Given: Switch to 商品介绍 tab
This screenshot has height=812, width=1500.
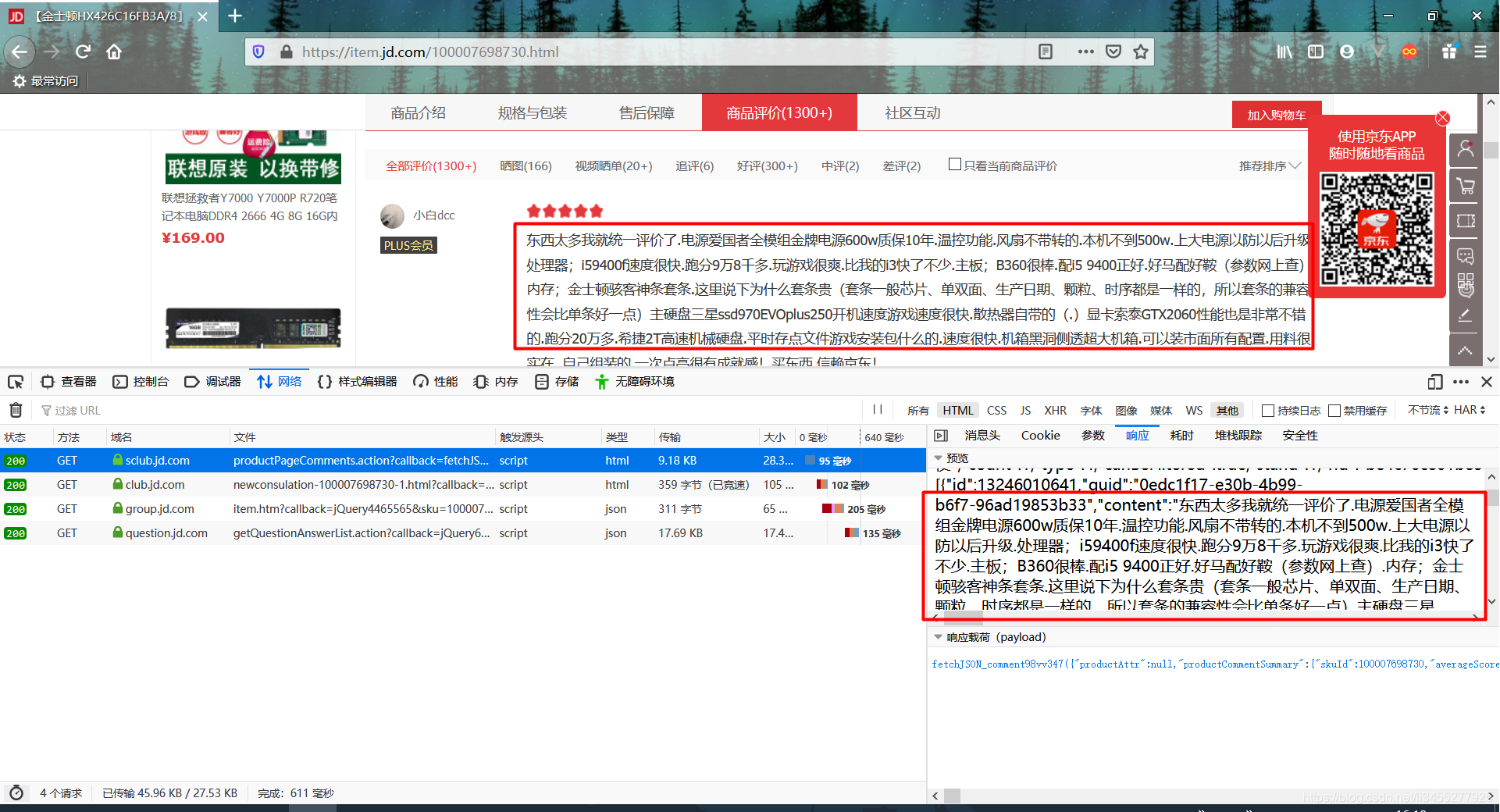Looking at the screenshot, I should click(419, 113).
